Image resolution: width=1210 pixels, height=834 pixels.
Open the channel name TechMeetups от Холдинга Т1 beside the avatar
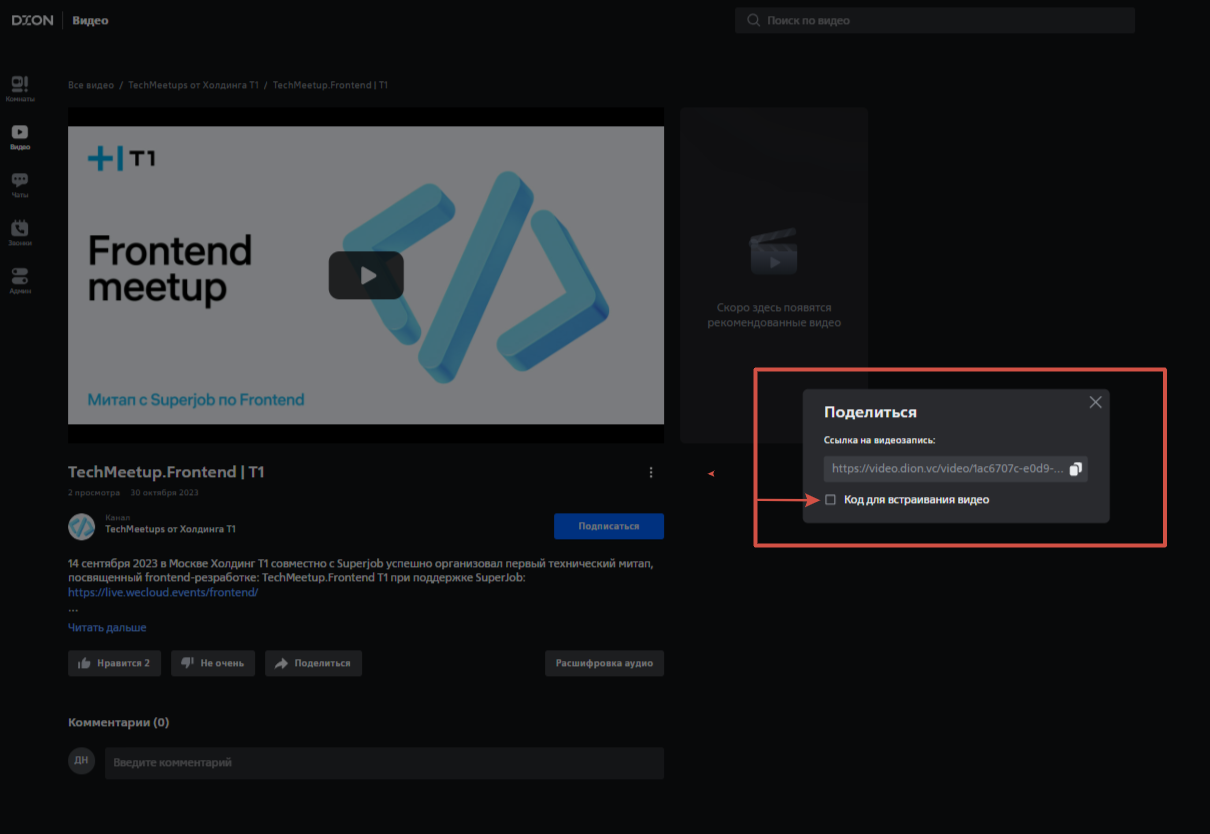click(171, 529)
